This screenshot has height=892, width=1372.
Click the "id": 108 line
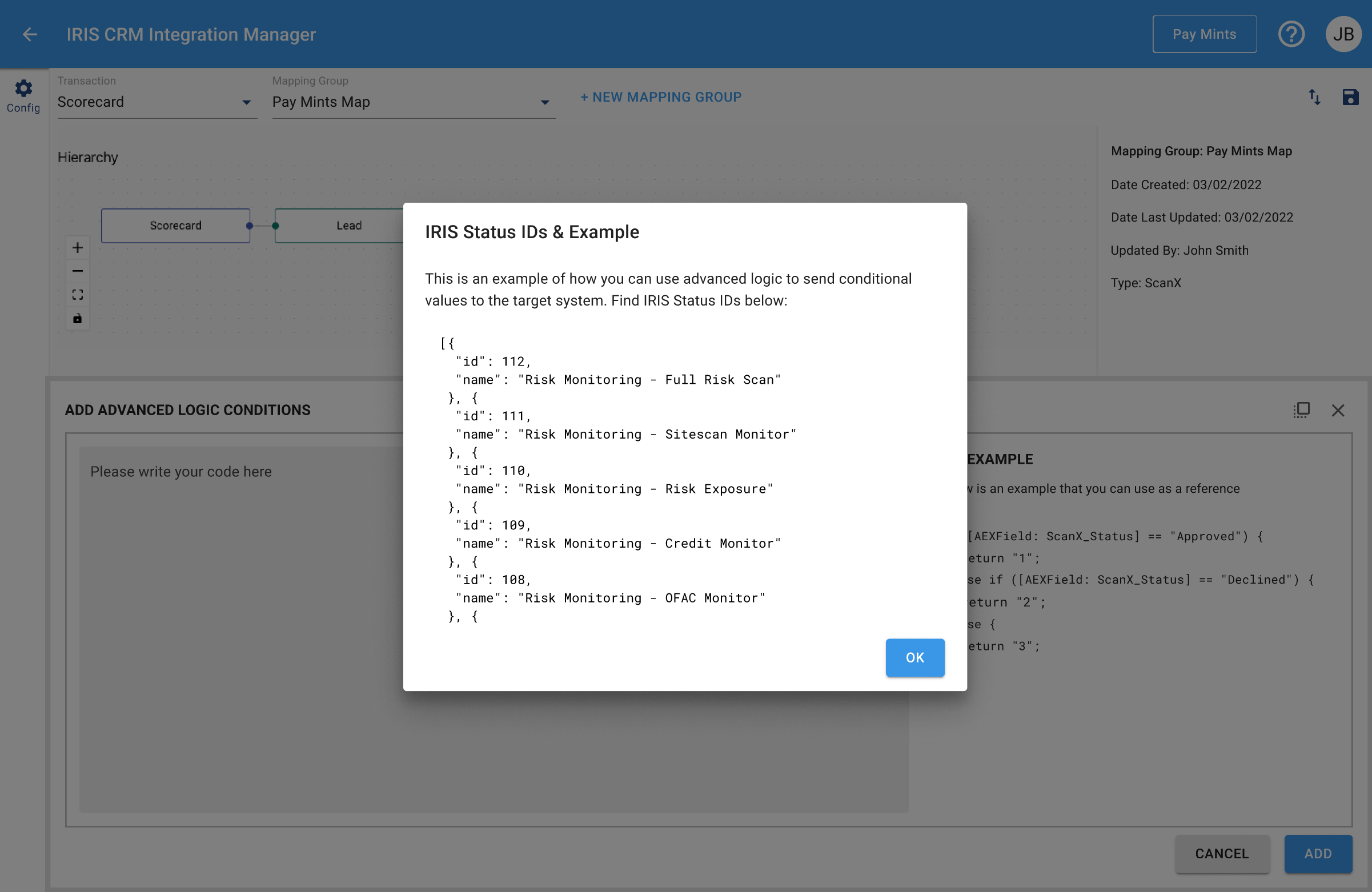pos(493,580)
